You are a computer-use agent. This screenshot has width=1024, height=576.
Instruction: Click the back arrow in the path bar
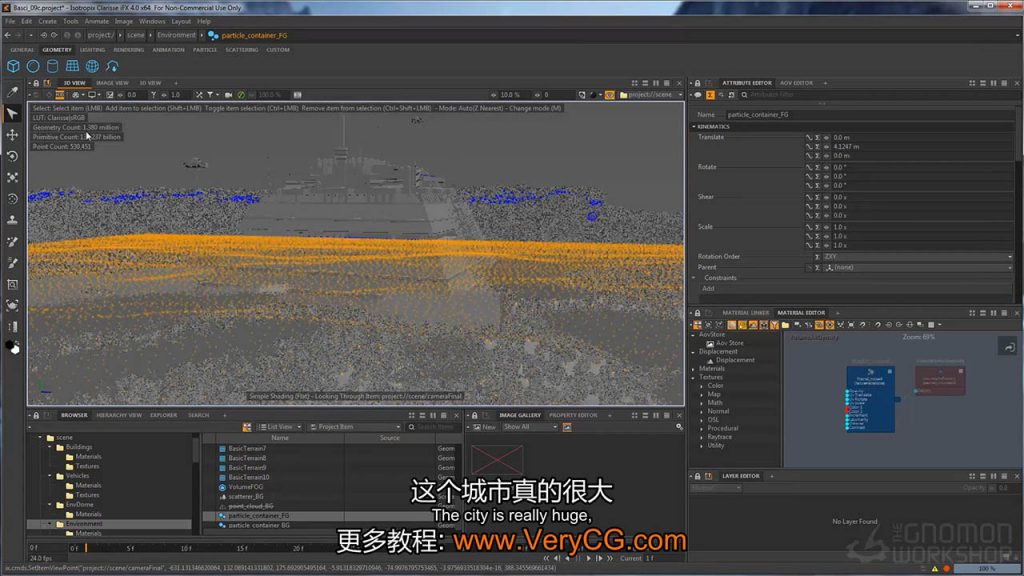[7, 35]
